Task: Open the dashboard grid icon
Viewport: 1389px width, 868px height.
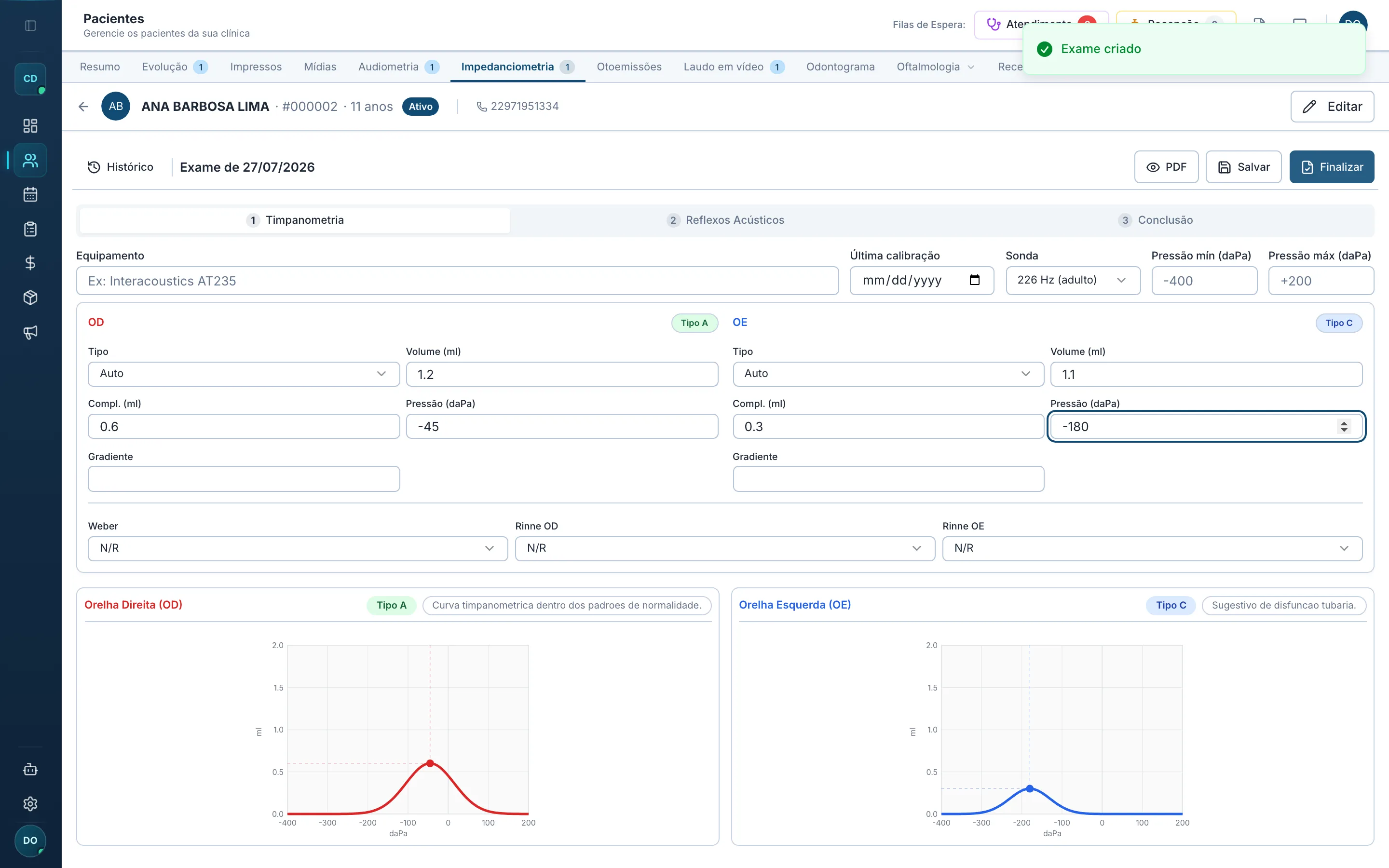Action: point(30,126)
